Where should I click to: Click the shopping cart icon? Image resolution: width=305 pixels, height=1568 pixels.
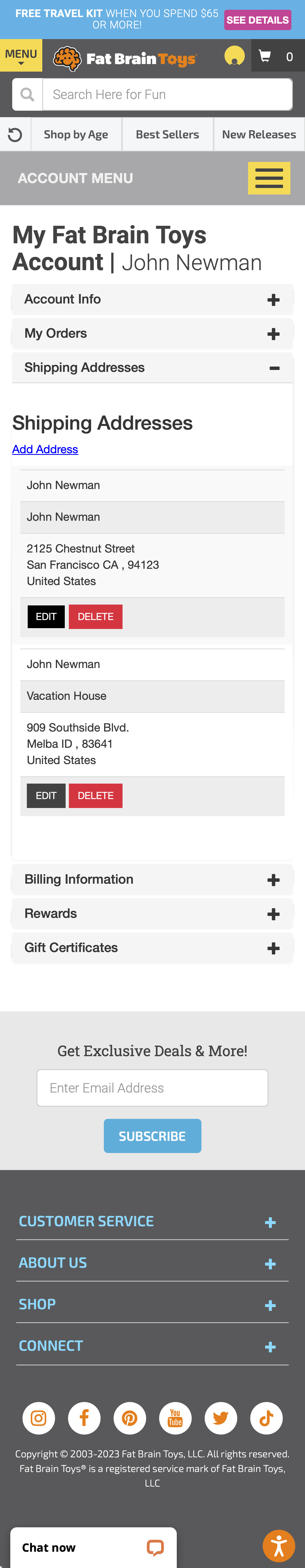pos(265,57)
